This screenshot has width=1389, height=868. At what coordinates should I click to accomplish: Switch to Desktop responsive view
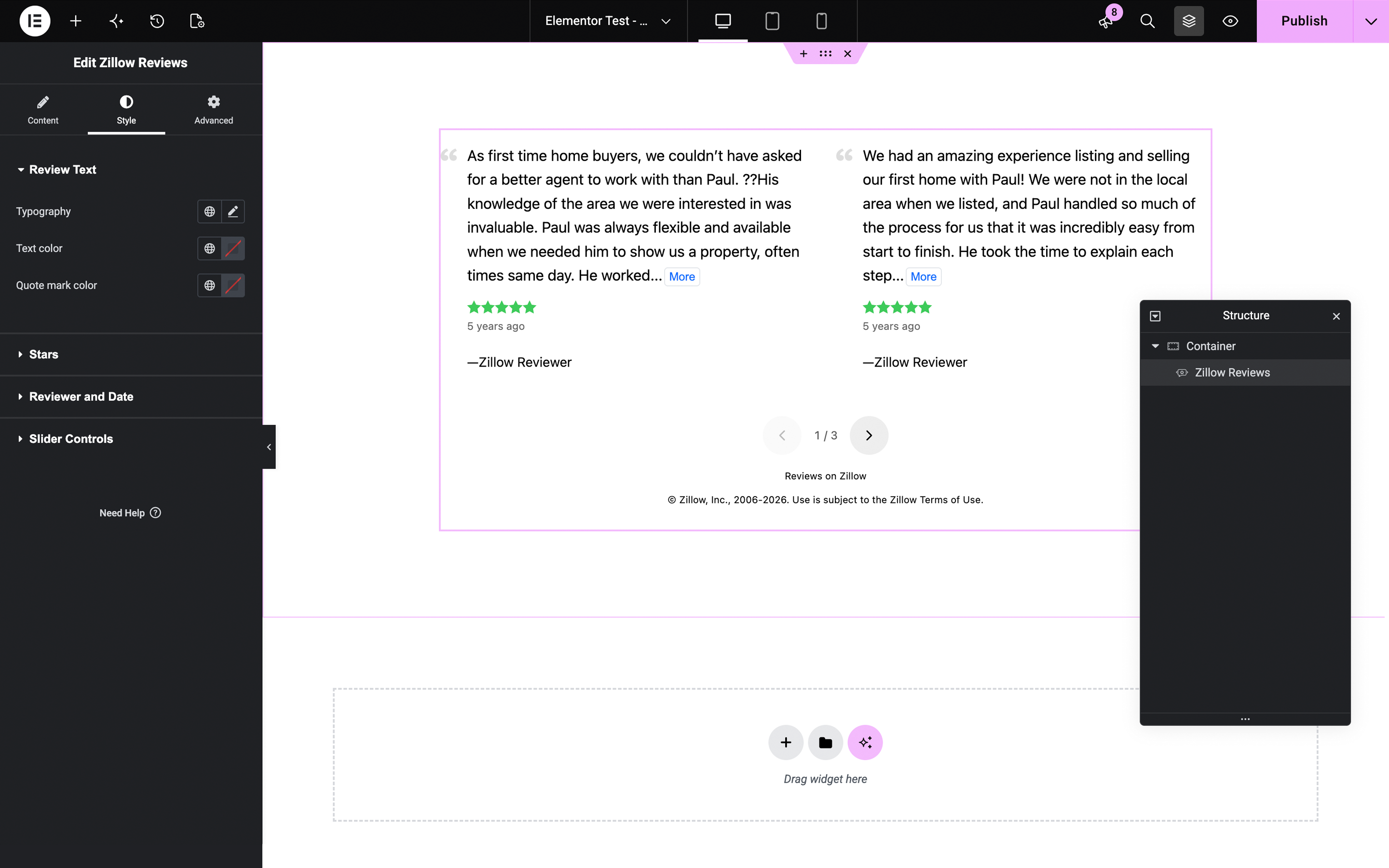tap(722, 21)
